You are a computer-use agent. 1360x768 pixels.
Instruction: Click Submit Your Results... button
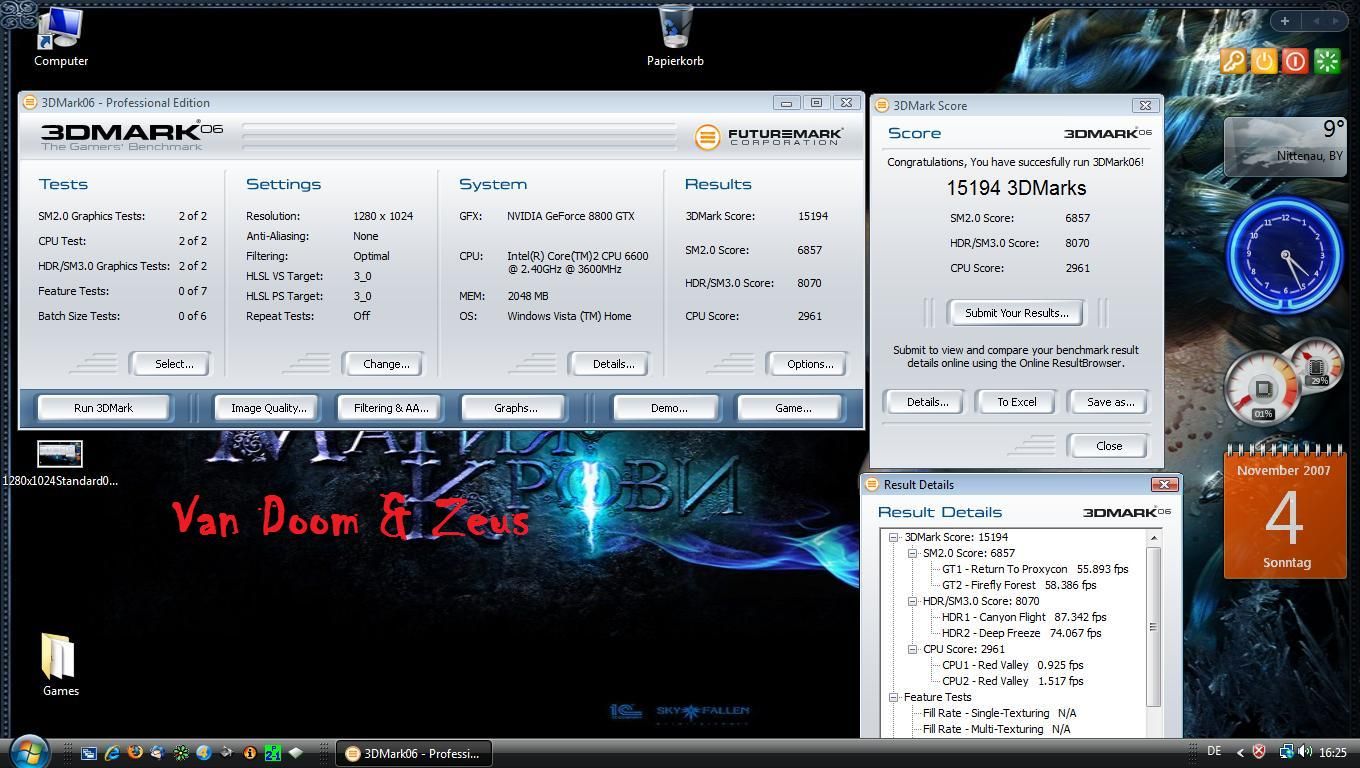click(x=1016, y=313)
